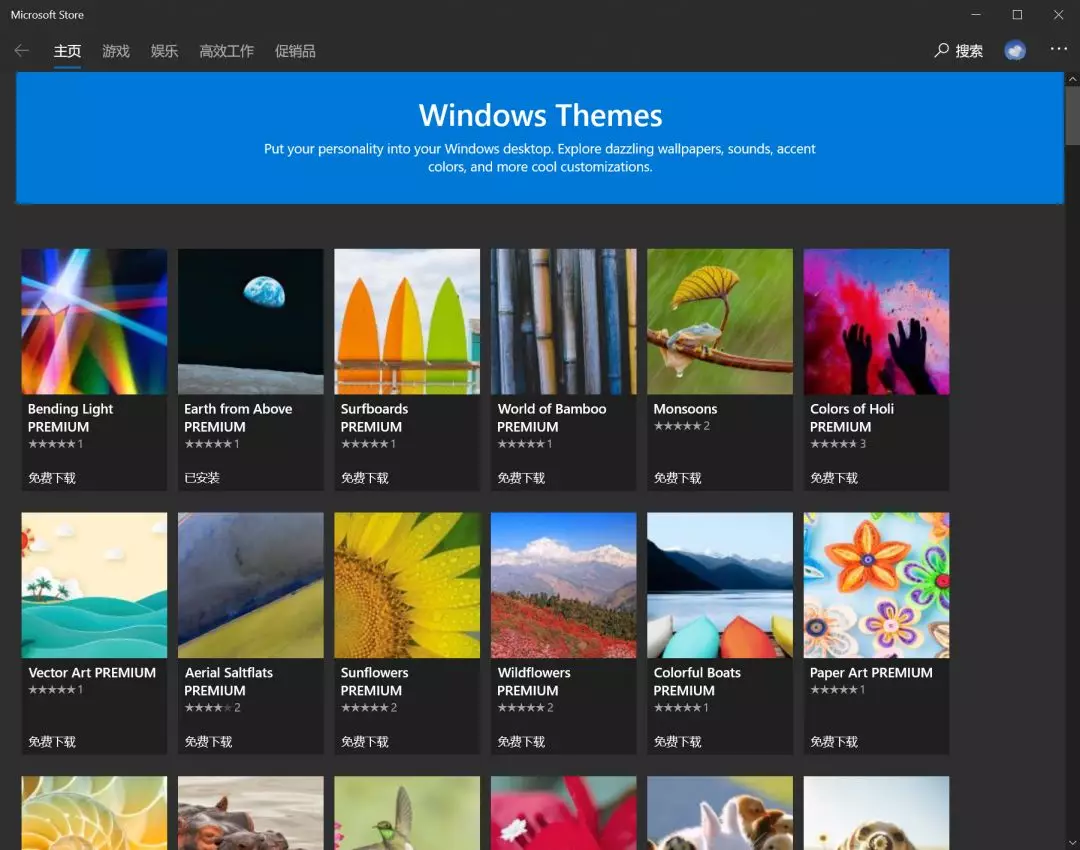Image resolution: width=1080 pixels, height=850 pixels.
Task: Click the Colors of Holi PREMIUM title
Action: point(852,417)
